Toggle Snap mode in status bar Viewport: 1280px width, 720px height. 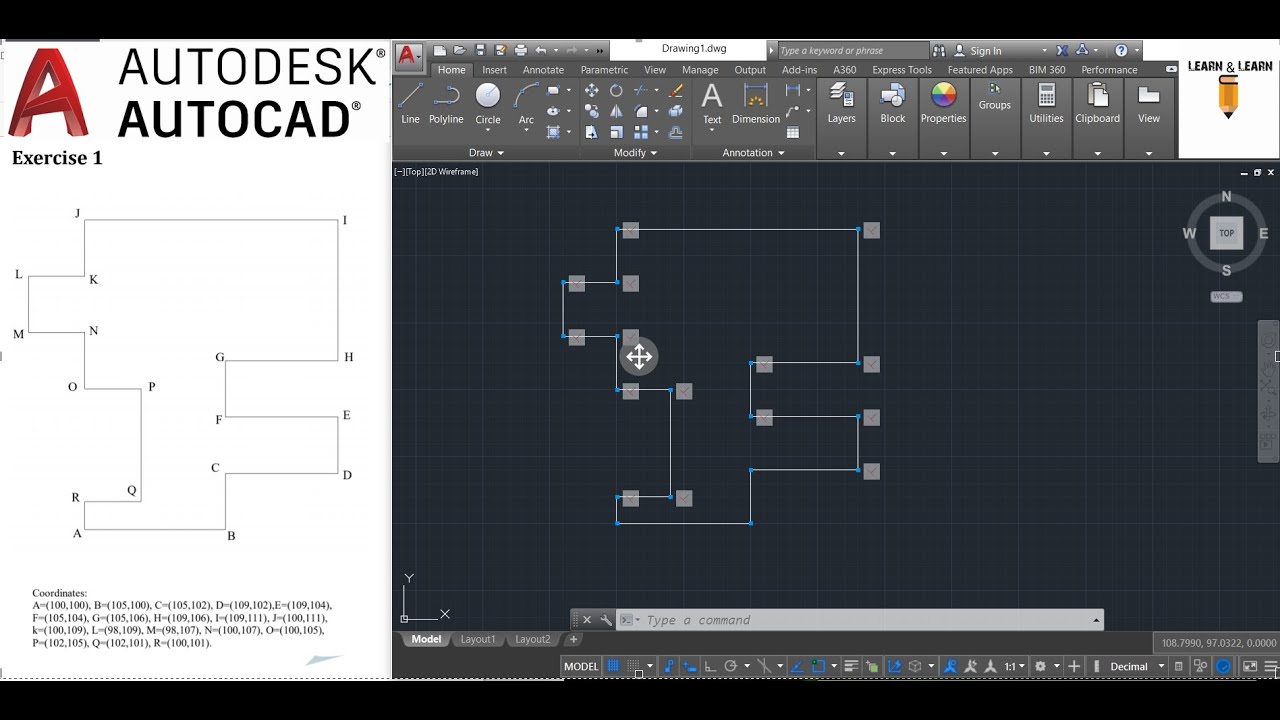(x=633, y=666)
